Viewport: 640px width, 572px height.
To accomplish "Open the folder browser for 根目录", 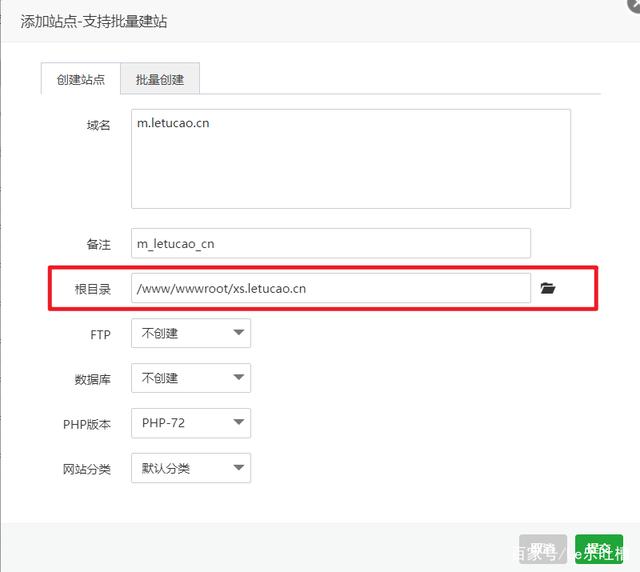I will point(547,288).
